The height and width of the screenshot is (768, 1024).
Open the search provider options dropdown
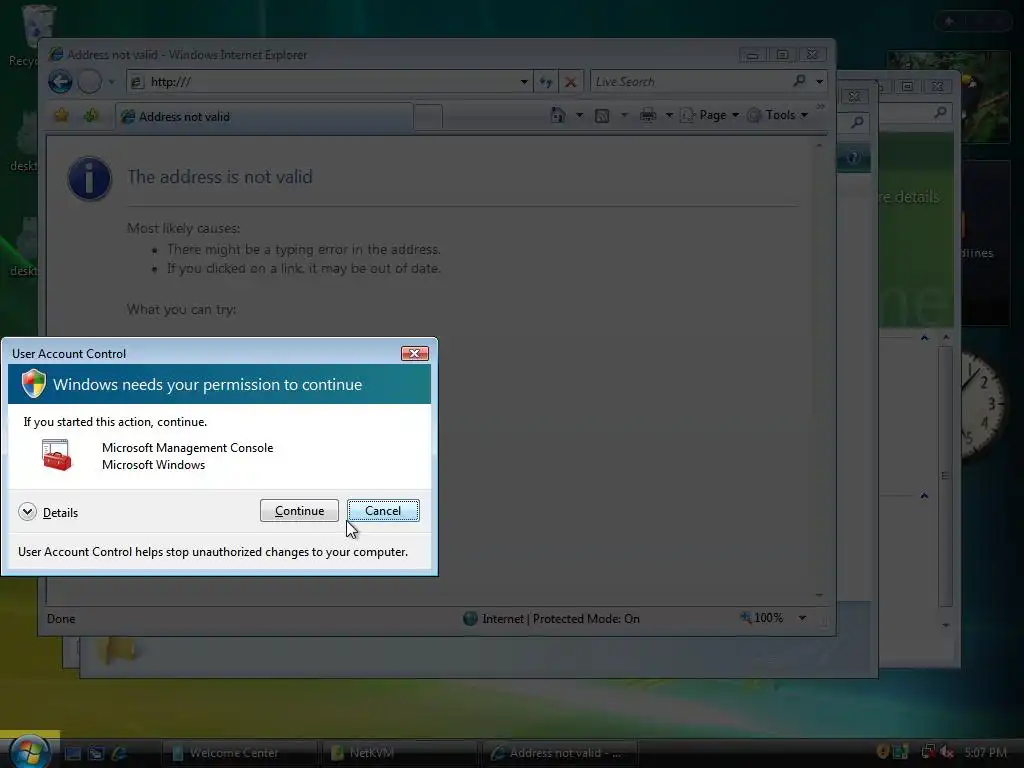[819, 82]
